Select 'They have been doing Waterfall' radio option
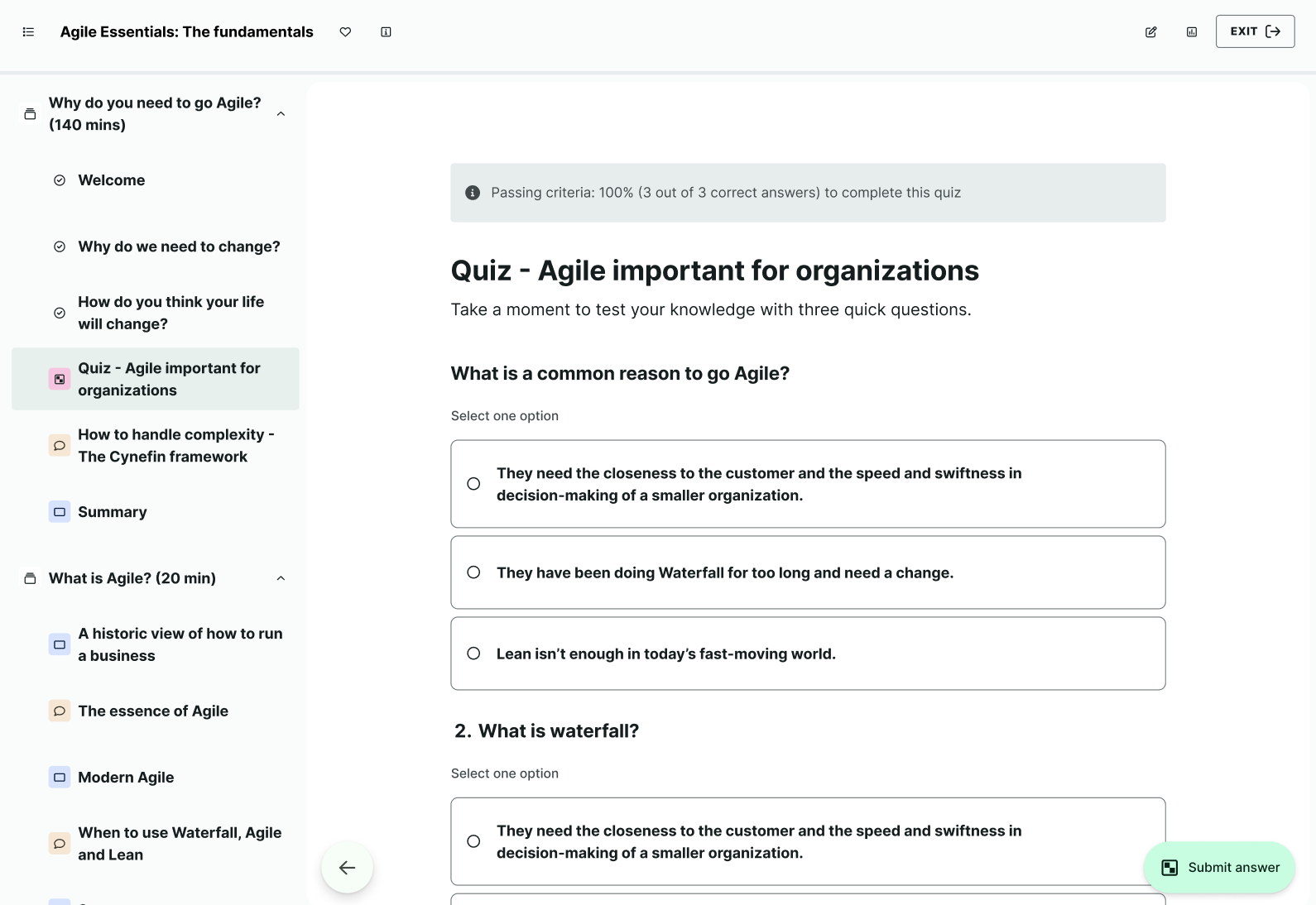The image size is (1316, 905). (x=473, y=572)
